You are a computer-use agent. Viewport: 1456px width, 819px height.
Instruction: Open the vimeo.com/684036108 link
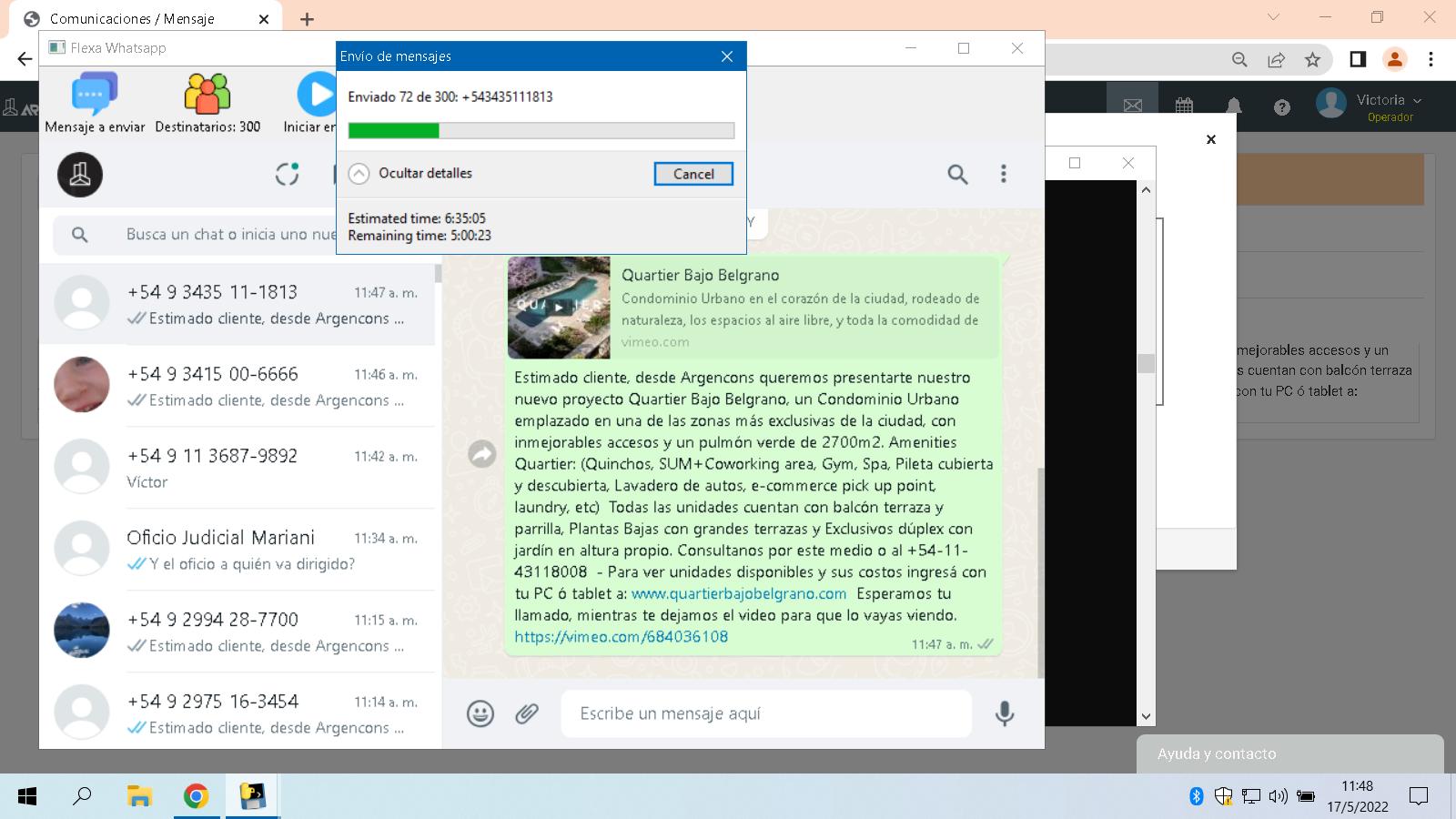pyautogui.click(x=622, y=637)
